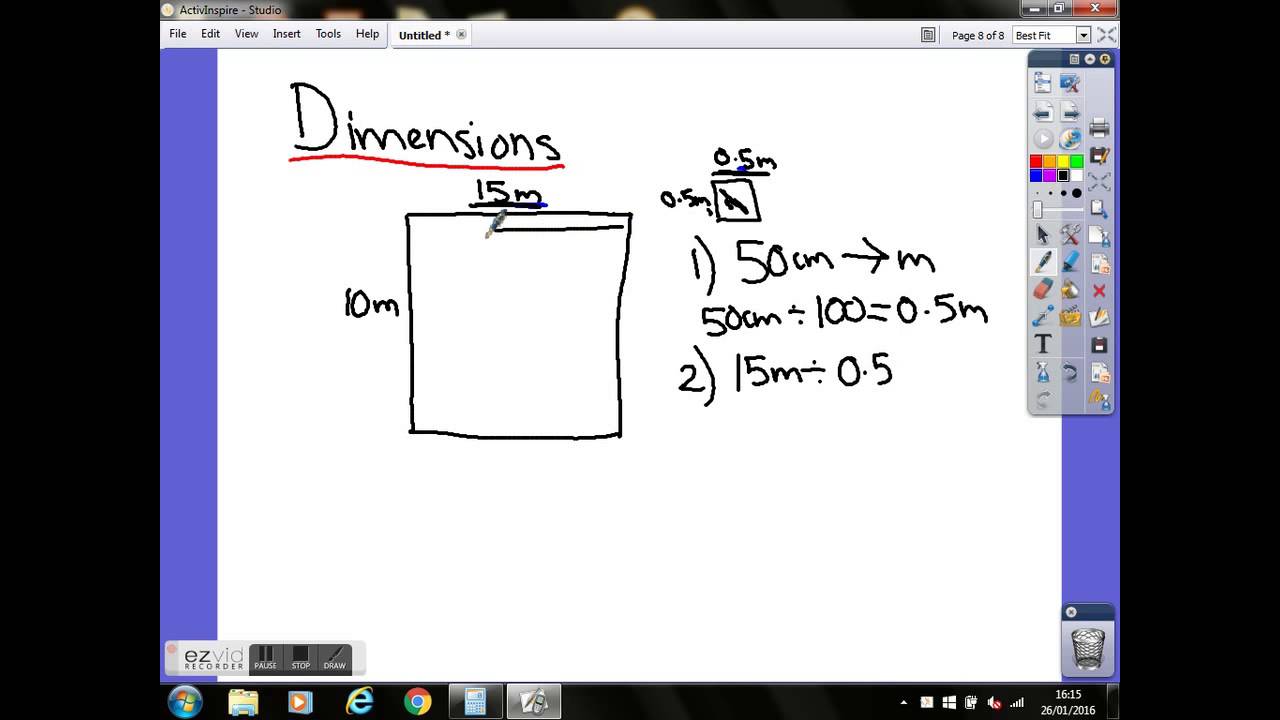Open the Tools menu
Image resolution: width=1280 pixels, height=720 pixels.
pyautogui.click(x=328, y=34)
